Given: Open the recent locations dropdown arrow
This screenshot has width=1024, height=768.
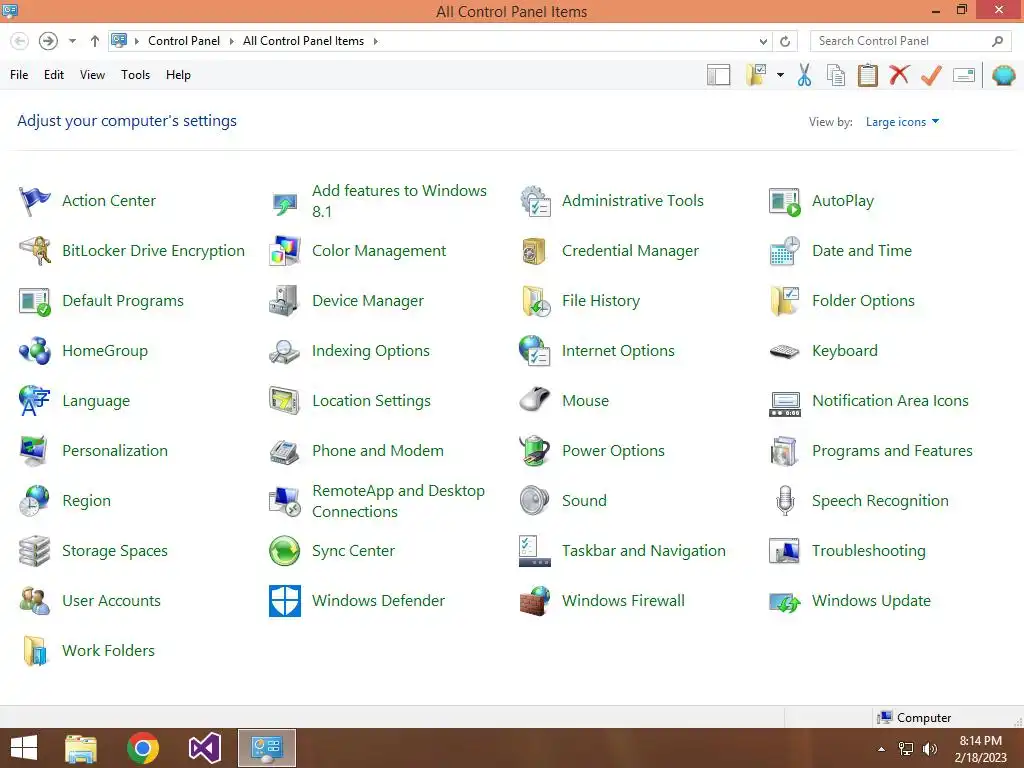Looking at the screenshot, I should click(72, 41).
